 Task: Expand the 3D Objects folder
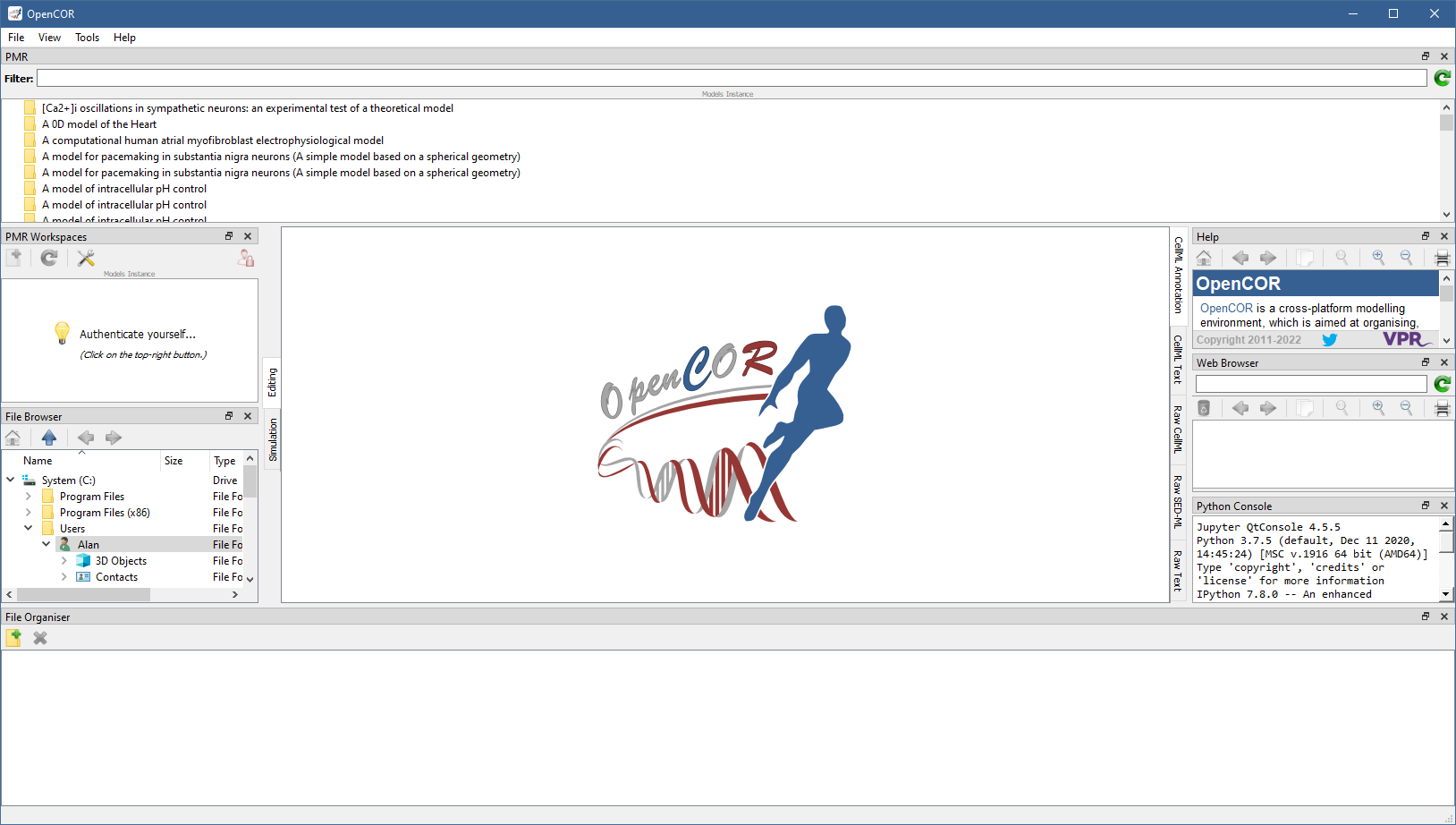pyautogui.click(x=64, y=561)
